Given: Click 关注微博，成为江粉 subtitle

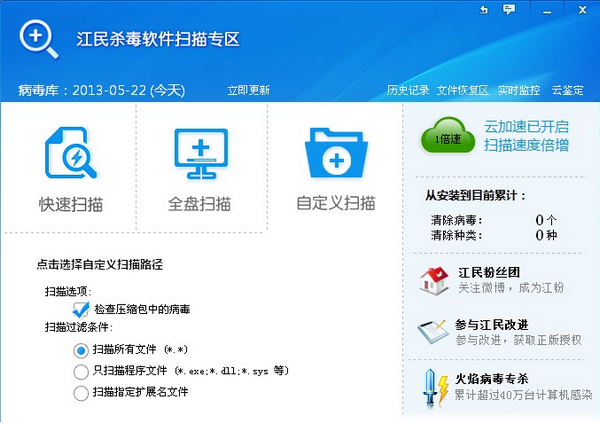Looking at the screenshot, I should [511, 288].
